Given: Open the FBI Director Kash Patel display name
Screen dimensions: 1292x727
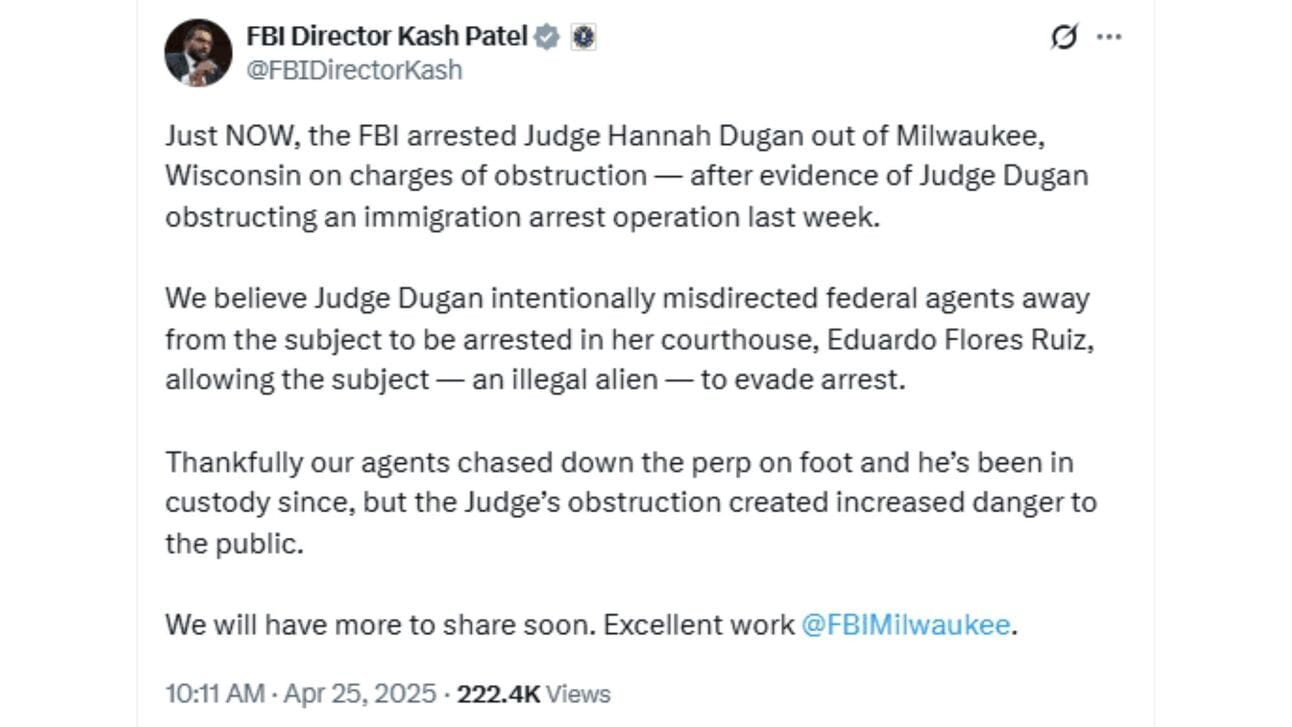Looking at the screenshot, I should pyautogui.click(x=388, y=38).
